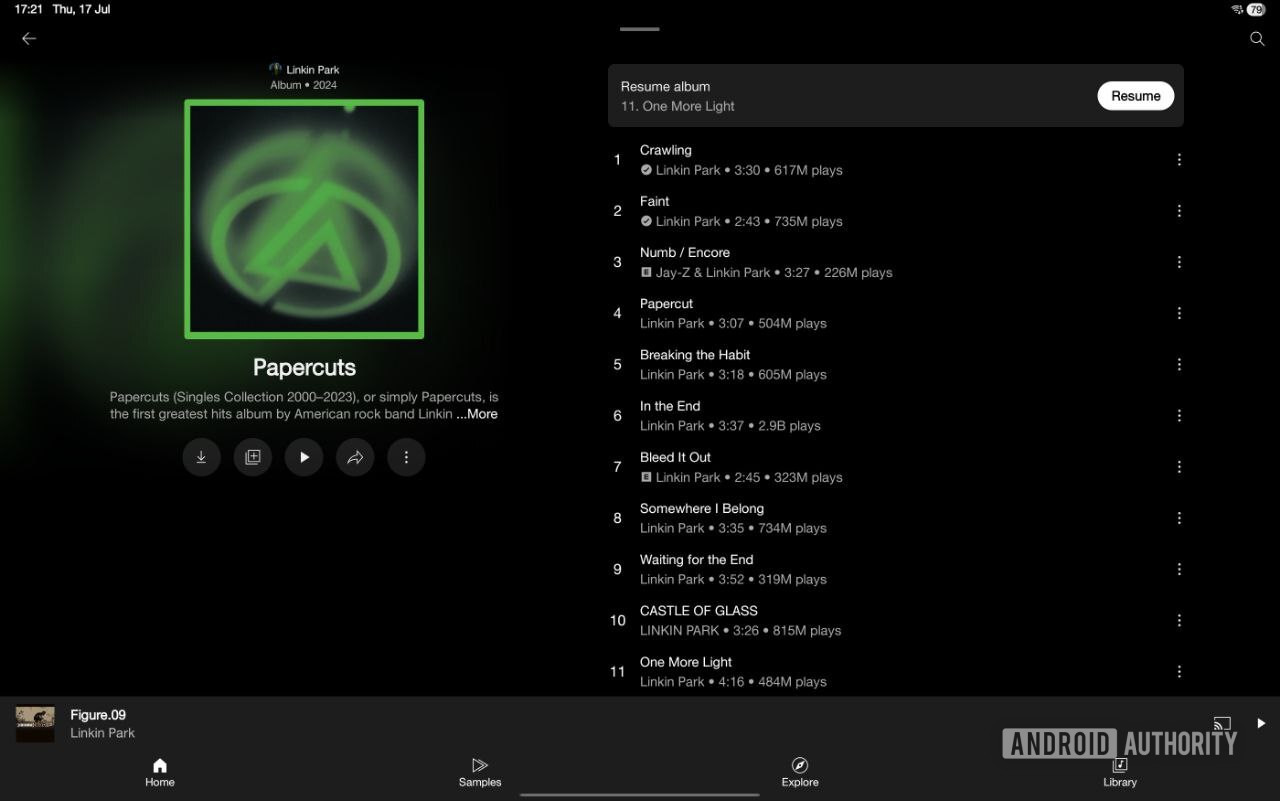Tap the back arrow icon
The width and height of the screenshot is (1280, 801).
pos(29,39)
